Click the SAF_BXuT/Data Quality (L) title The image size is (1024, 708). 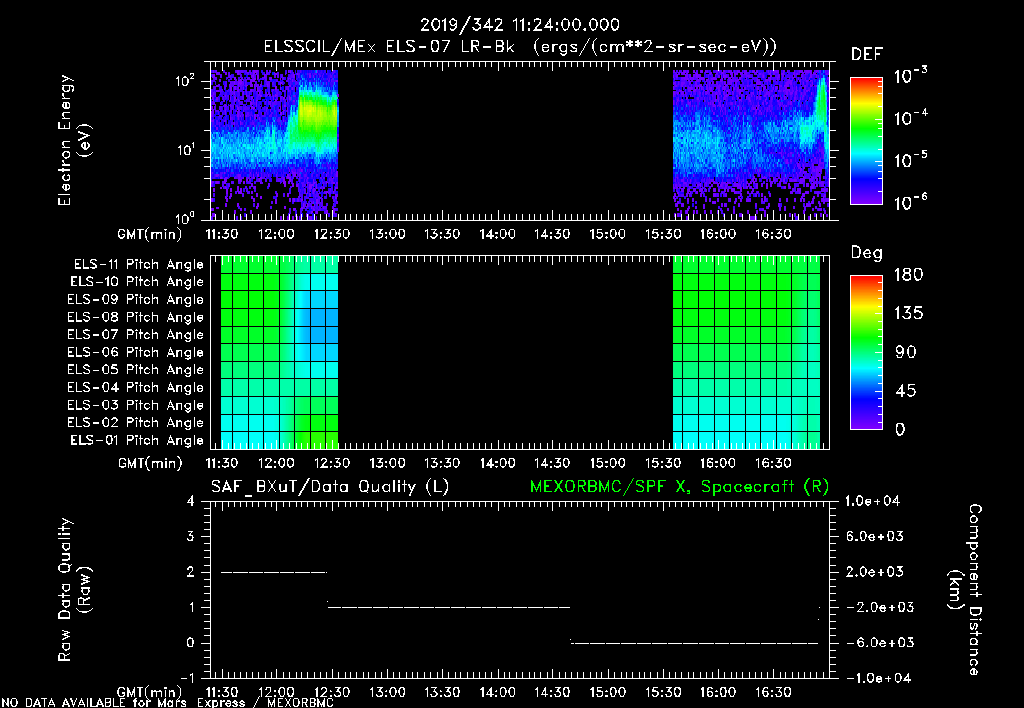(x=330, y=487)
